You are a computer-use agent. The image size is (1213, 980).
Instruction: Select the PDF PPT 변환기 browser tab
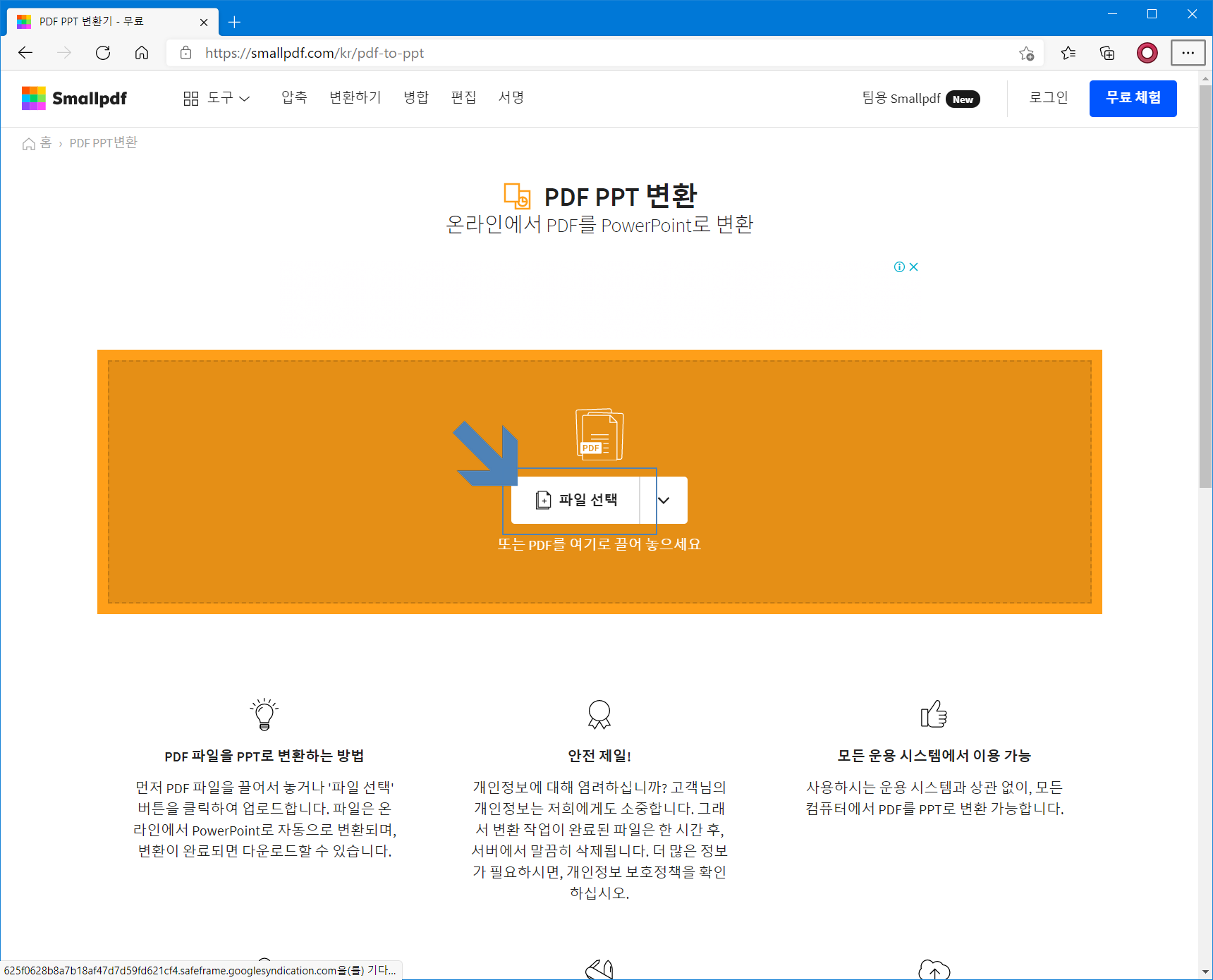point(113,22)
